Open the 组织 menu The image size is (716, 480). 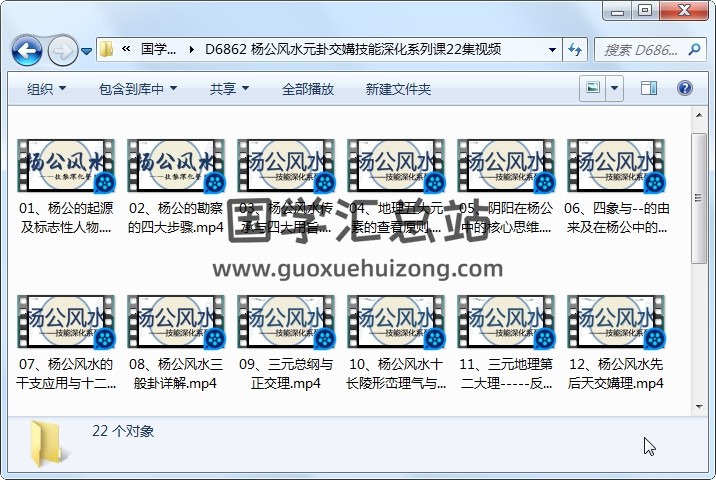click(x=46, y=89)
